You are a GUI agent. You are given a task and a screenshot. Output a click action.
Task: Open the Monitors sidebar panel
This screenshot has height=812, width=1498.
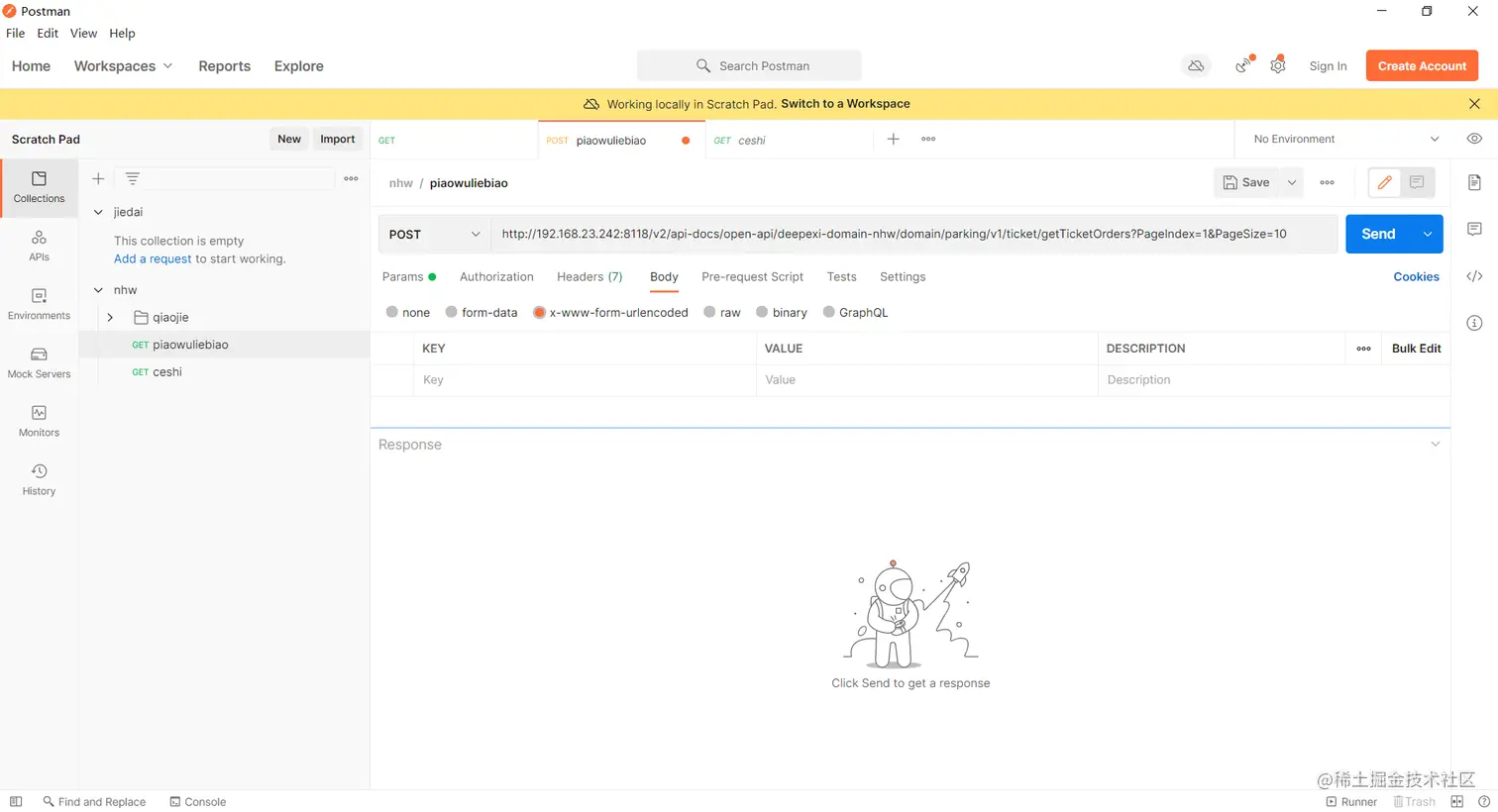(x=39, y=421)
